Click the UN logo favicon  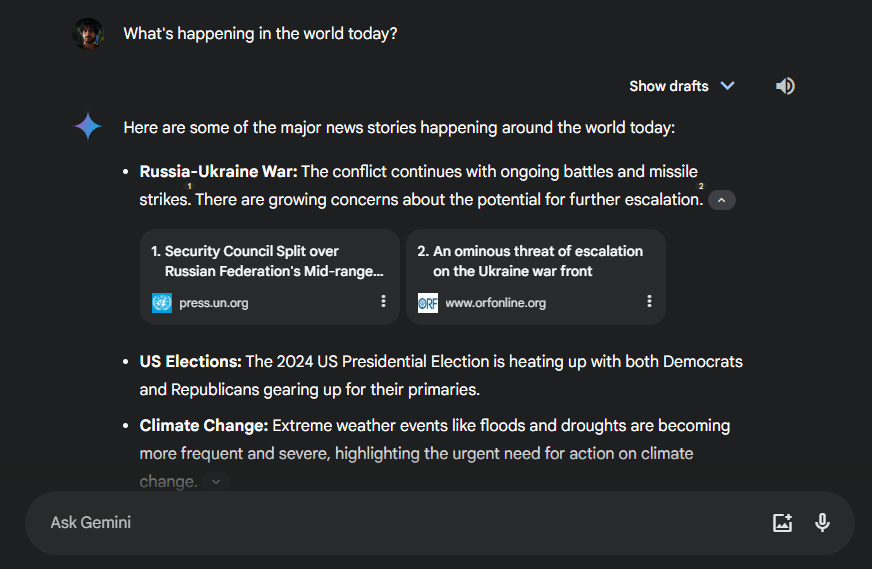(162, 303)
